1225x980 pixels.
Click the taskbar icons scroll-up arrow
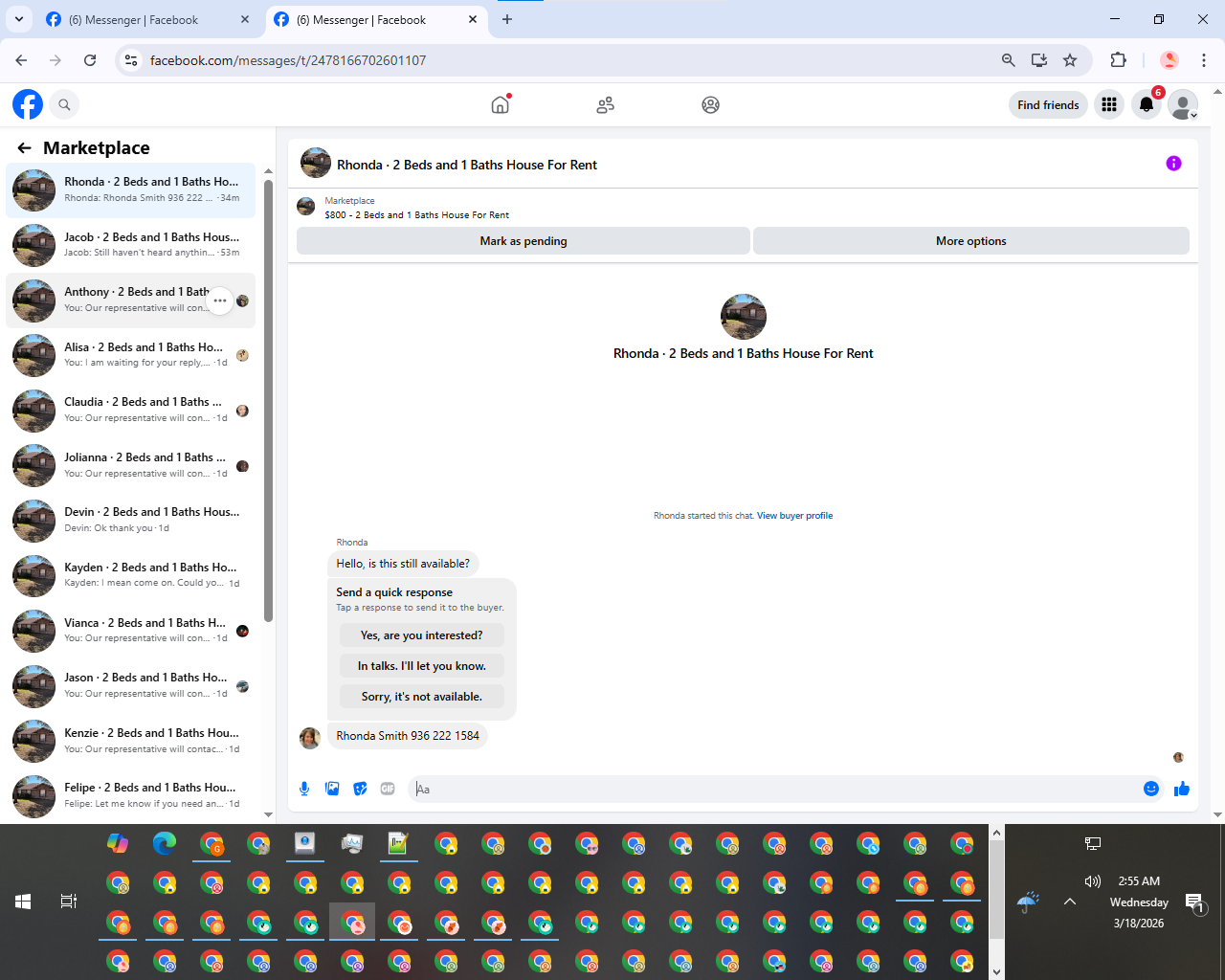coord(996,833)
